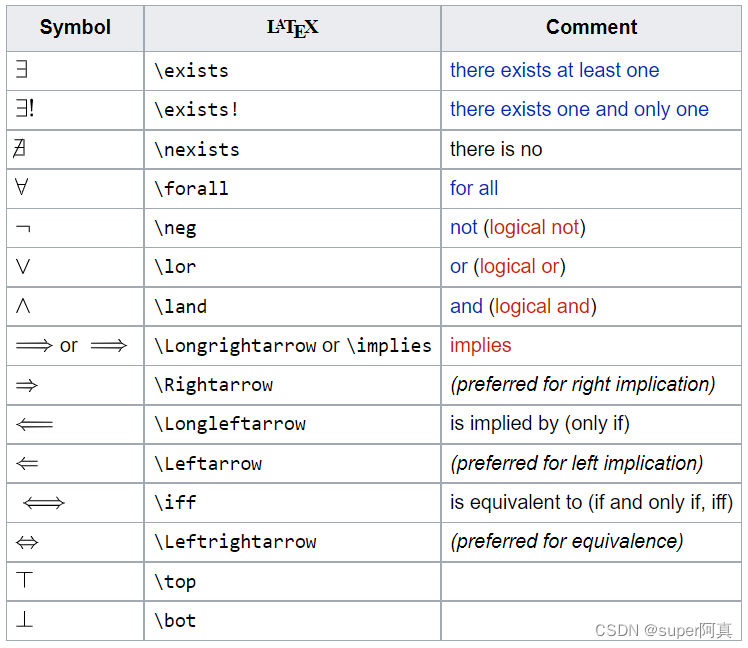Click the blue 'and' link
748x648 pixels.
pos(466,306)
